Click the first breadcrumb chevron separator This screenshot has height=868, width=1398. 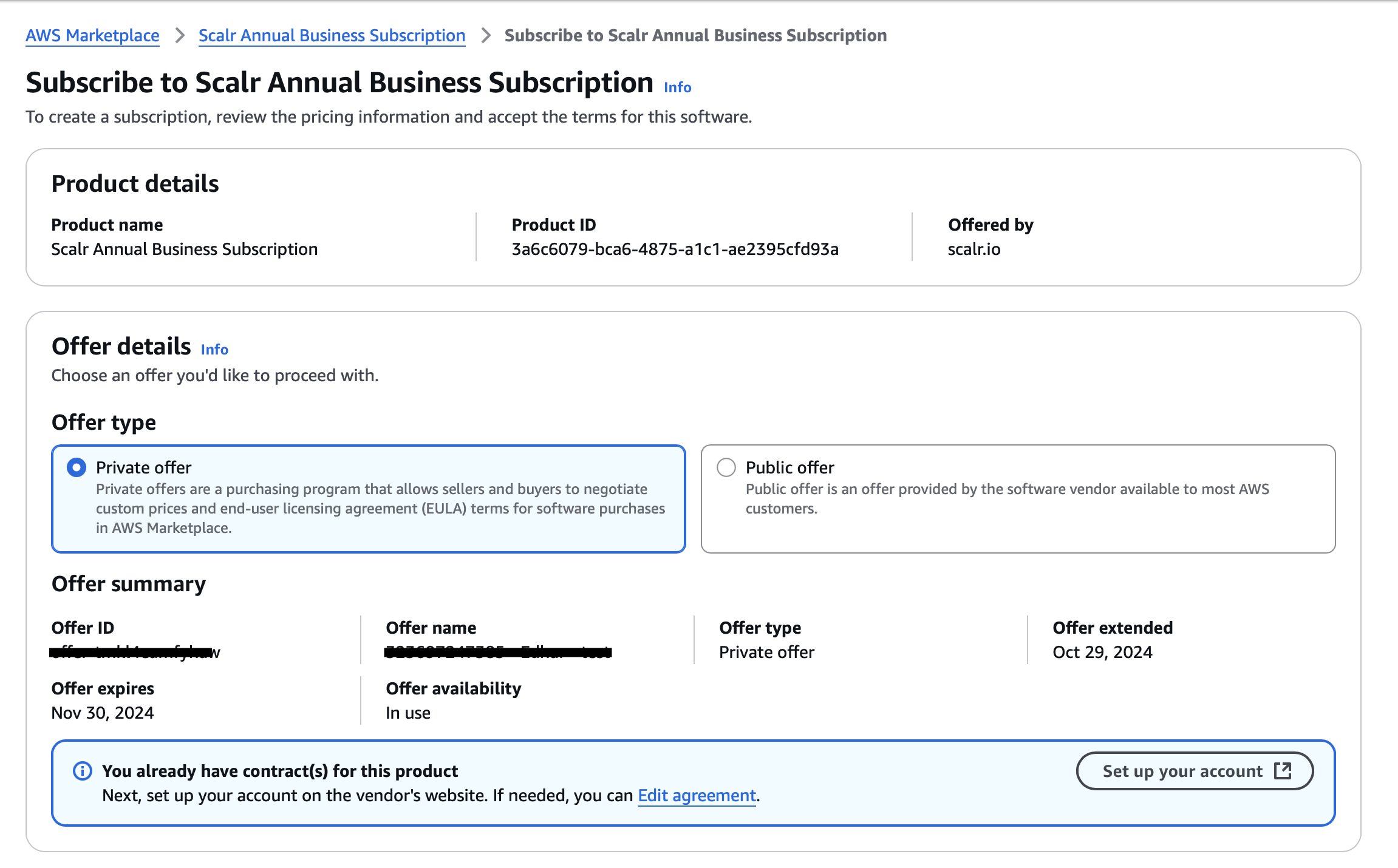point(179,35)
